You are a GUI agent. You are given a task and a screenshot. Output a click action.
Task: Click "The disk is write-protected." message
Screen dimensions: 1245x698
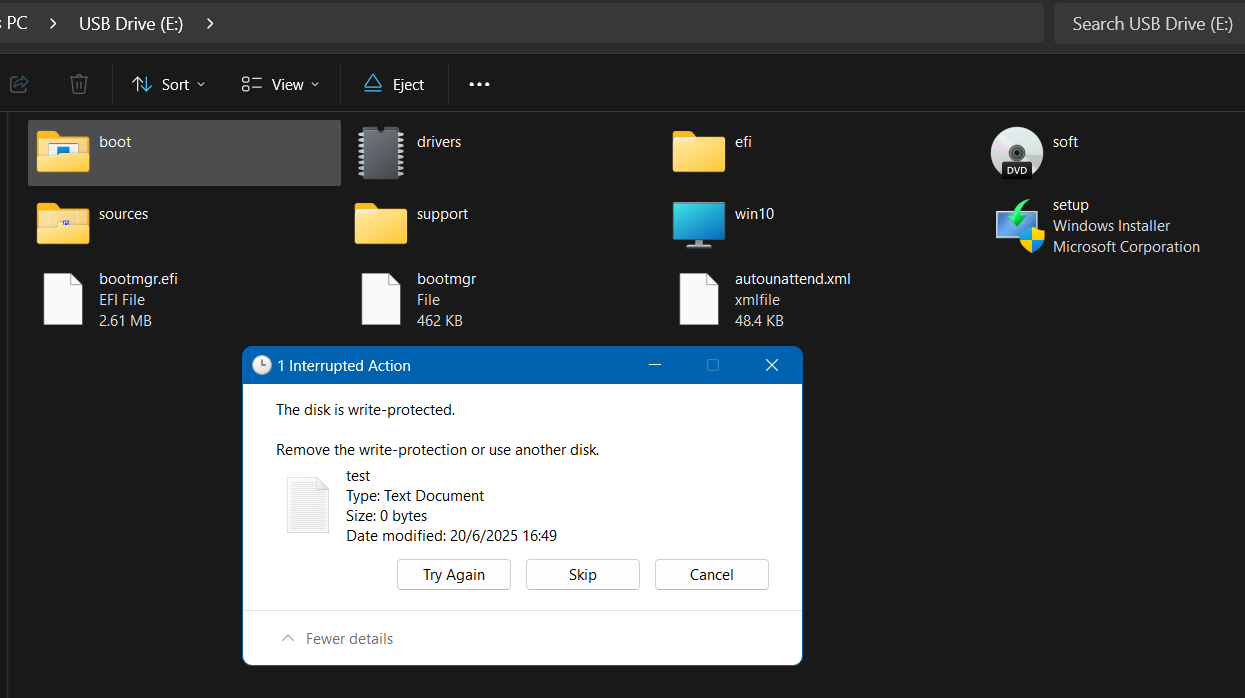pos(365,410)
